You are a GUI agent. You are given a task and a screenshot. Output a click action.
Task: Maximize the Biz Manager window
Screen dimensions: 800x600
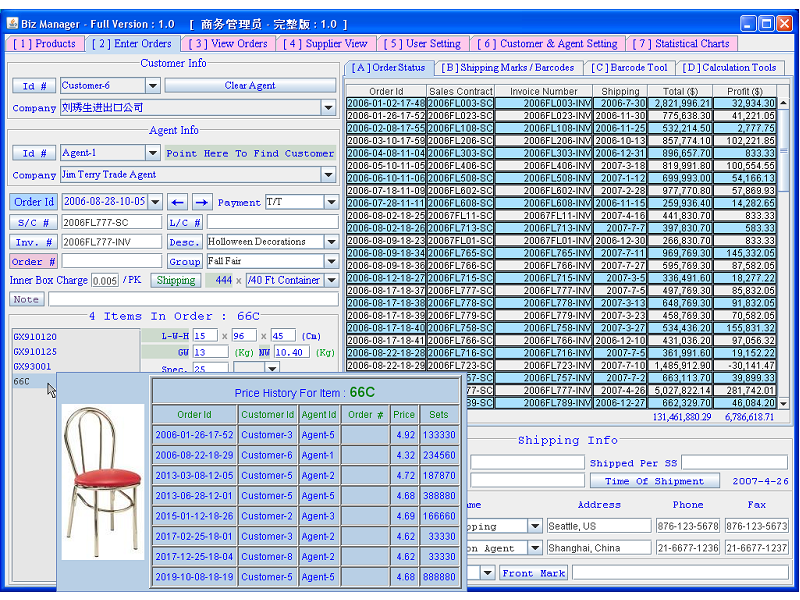point(766,23)
